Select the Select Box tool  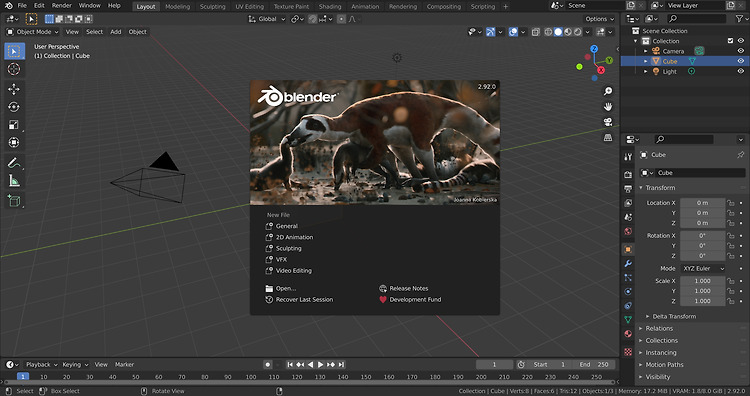(x=14, y=51)
